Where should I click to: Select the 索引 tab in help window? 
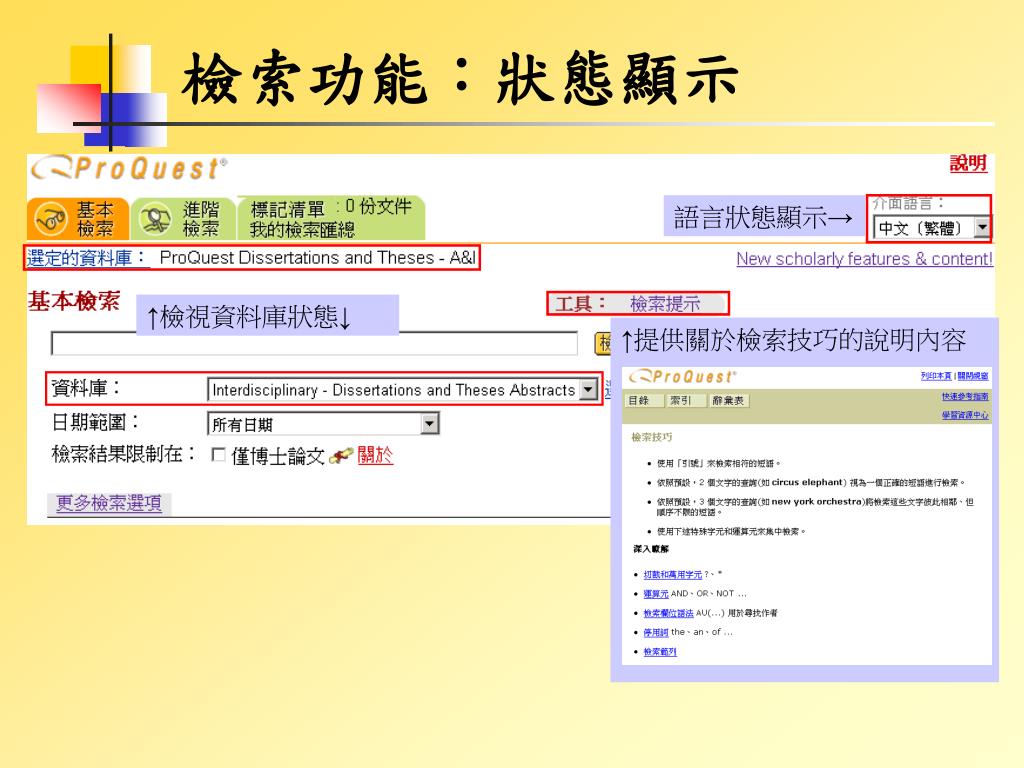[685, 400]
